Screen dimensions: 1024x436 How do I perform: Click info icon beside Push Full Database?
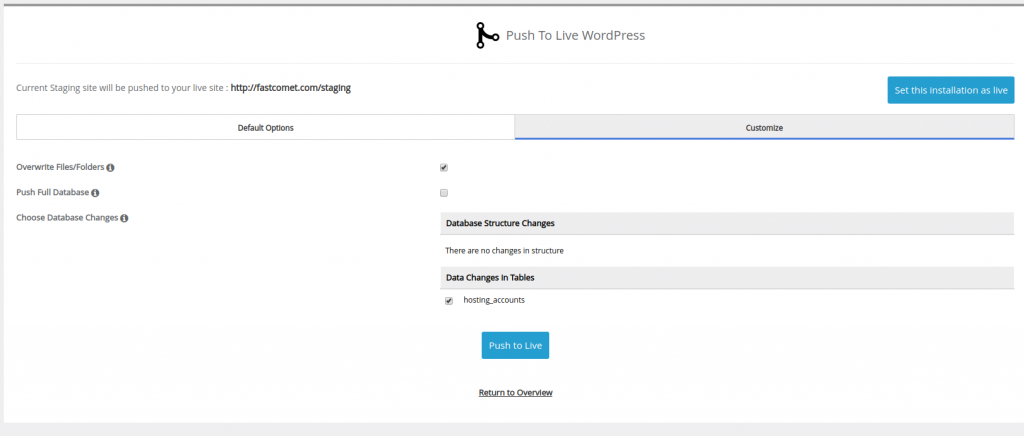[95, 192]
